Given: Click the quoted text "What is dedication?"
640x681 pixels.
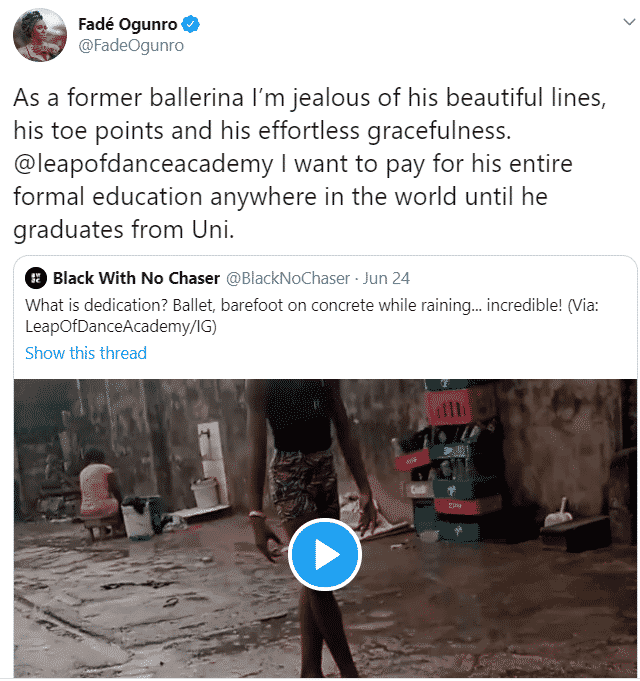Looking at the screenshot, I should 95,303.
